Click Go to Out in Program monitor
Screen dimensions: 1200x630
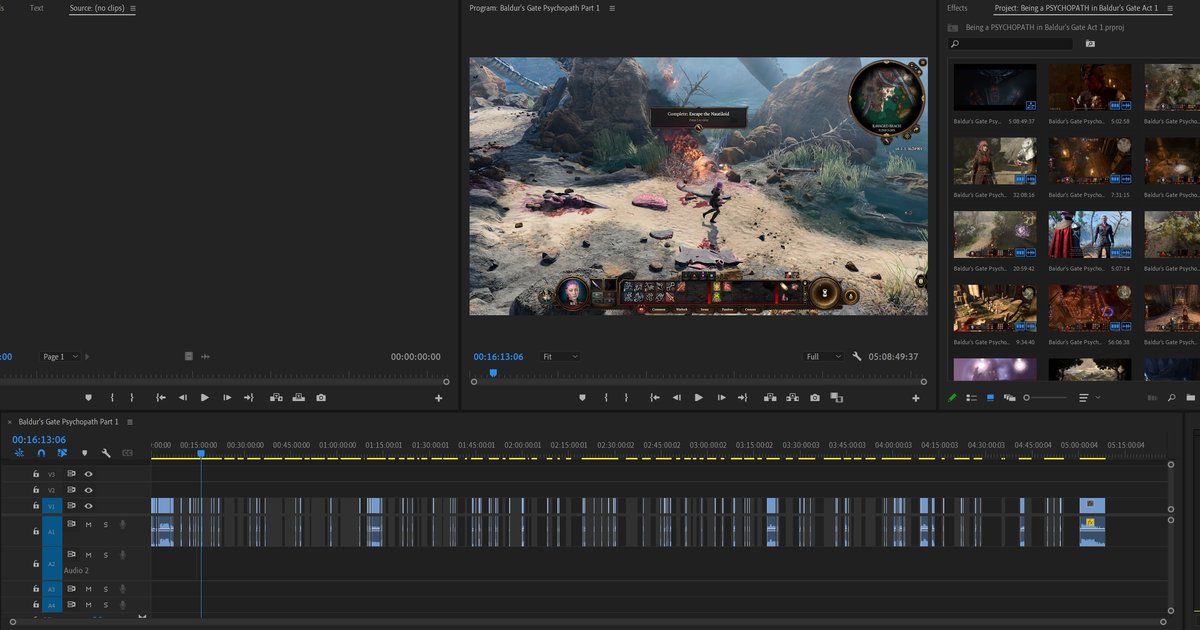pos(742,397)
